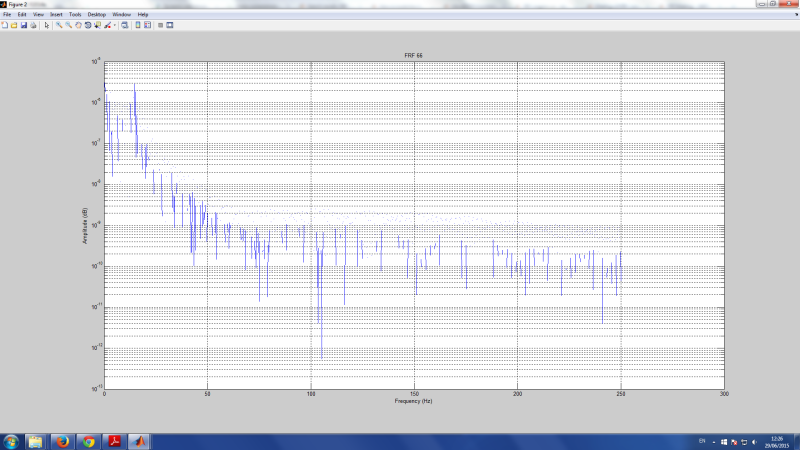Viewport: 800px width, 450px height.
Task: Click the Link Plot toolbar icon
Action: tap(124, 25)
